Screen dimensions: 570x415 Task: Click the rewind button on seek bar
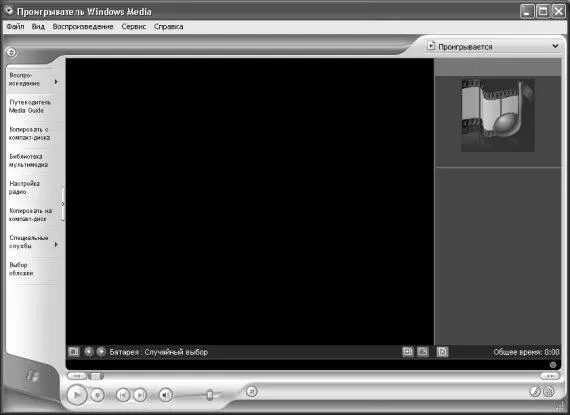pos(77,375)
